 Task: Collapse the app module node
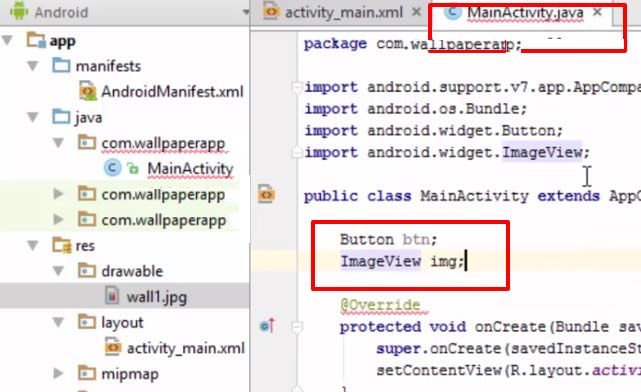[7, 40]
